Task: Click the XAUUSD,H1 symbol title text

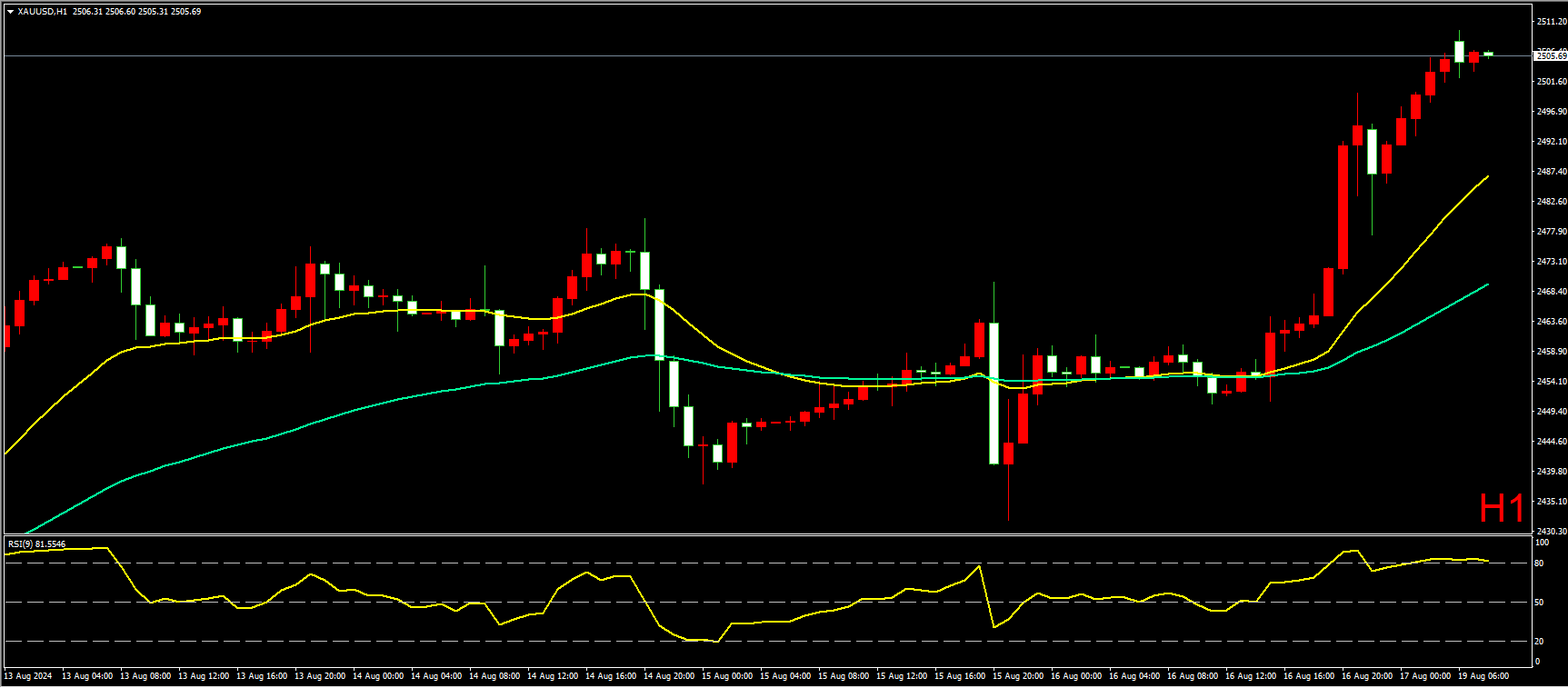Action: coord(42,12)
